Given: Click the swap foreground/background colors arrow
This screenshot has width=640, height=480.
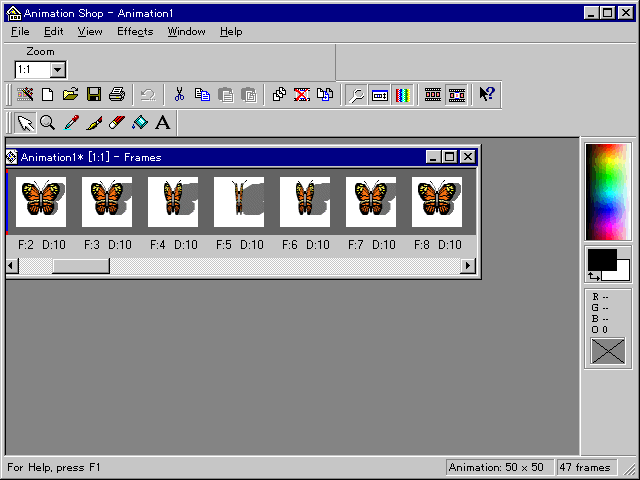Looking at the screenshot, I should [x=594, y=275].
